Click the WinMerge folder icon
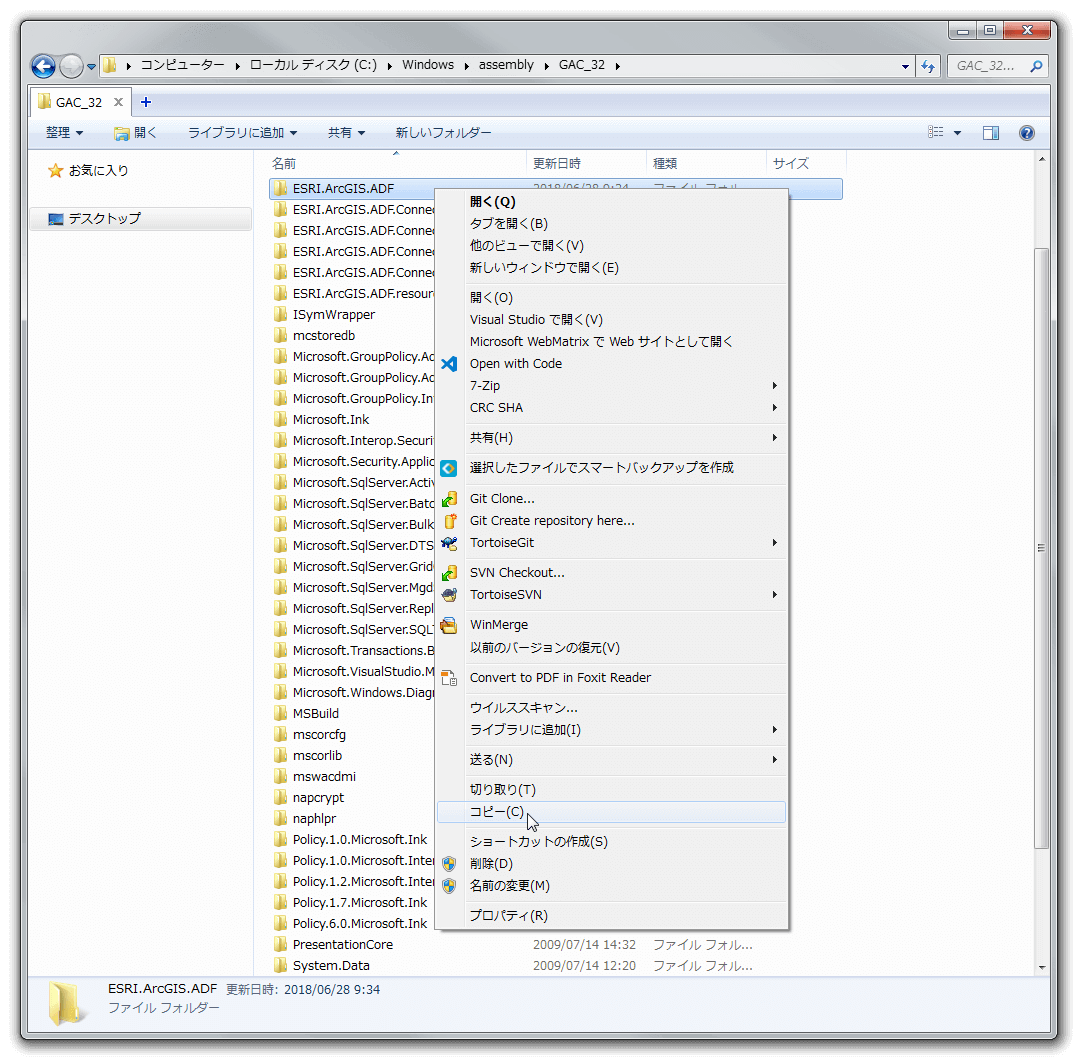 [x=449, y=624]
